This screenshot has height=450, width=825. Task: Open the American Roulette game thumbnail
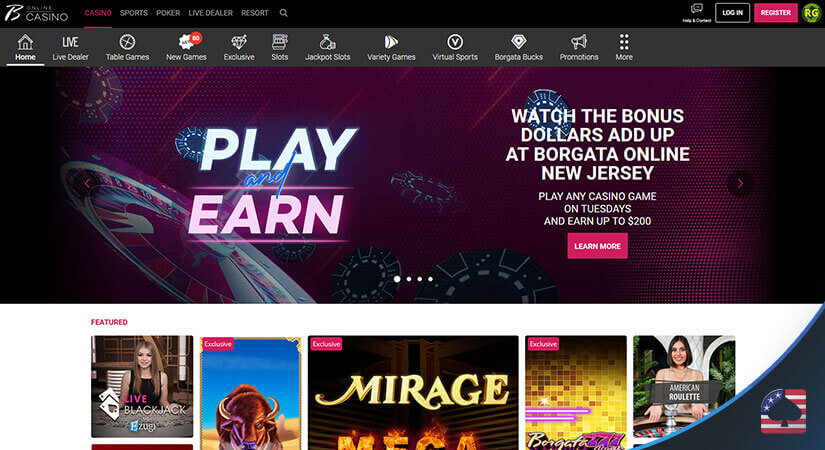point(684,386)
